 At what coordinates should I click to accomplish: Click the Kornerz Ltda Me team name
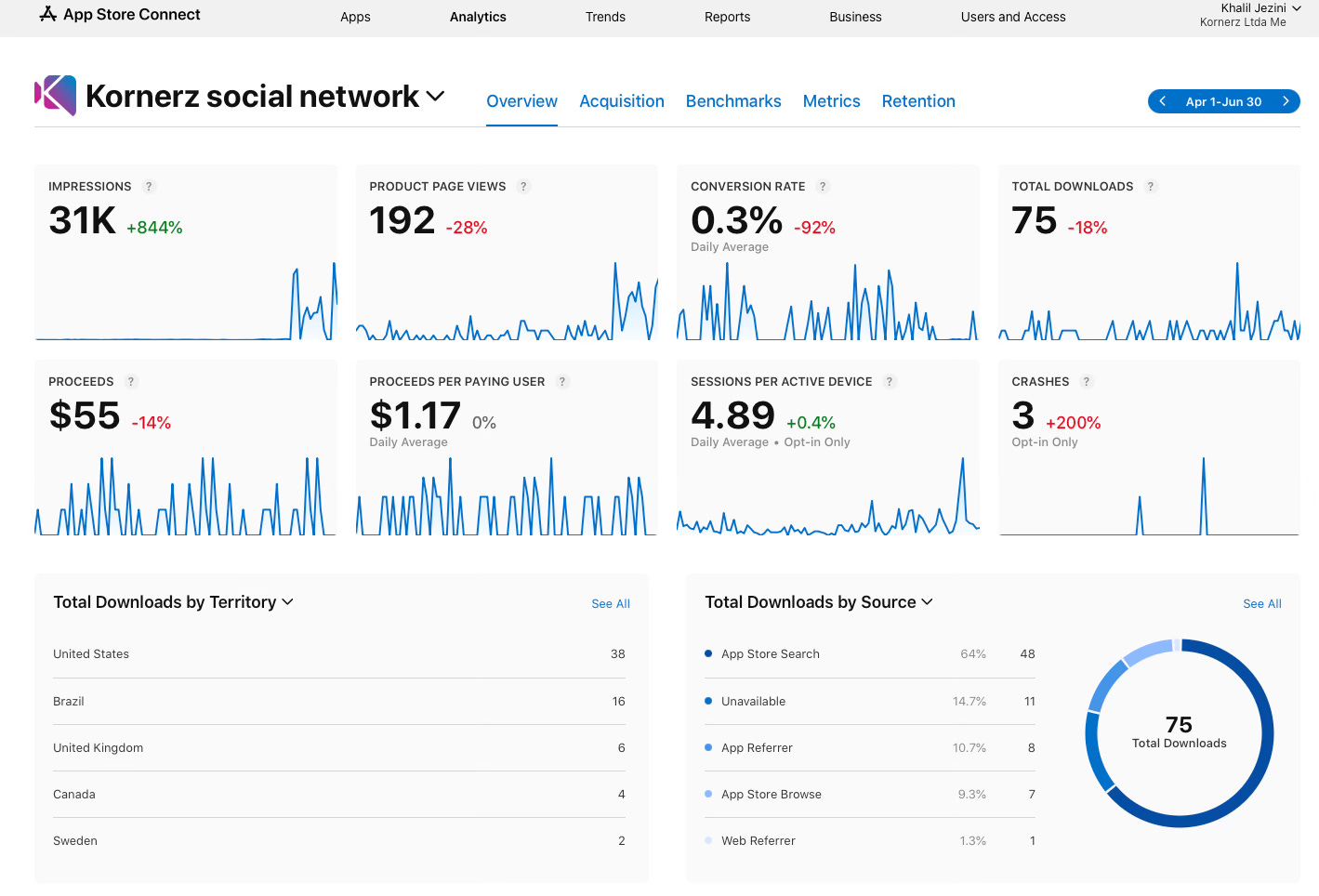pyautogui.click(x=1243, y=22)
